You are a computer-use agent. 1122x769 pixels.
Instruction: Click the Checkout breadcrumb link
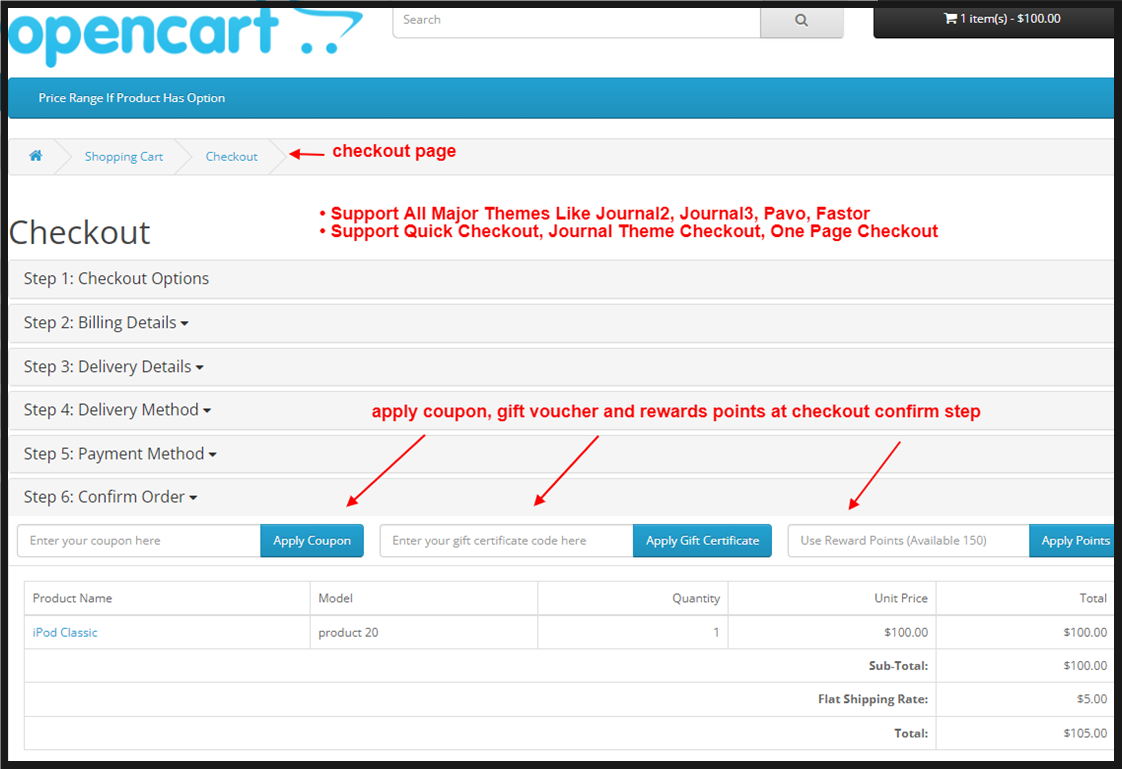coord(231,156)
